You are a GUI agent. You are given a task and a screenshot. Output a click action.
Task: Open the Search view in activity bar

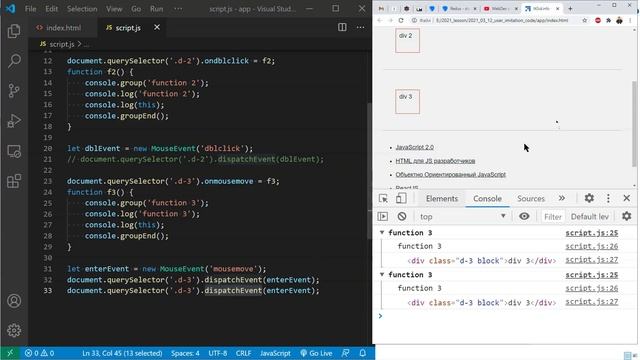coord(14,61)
